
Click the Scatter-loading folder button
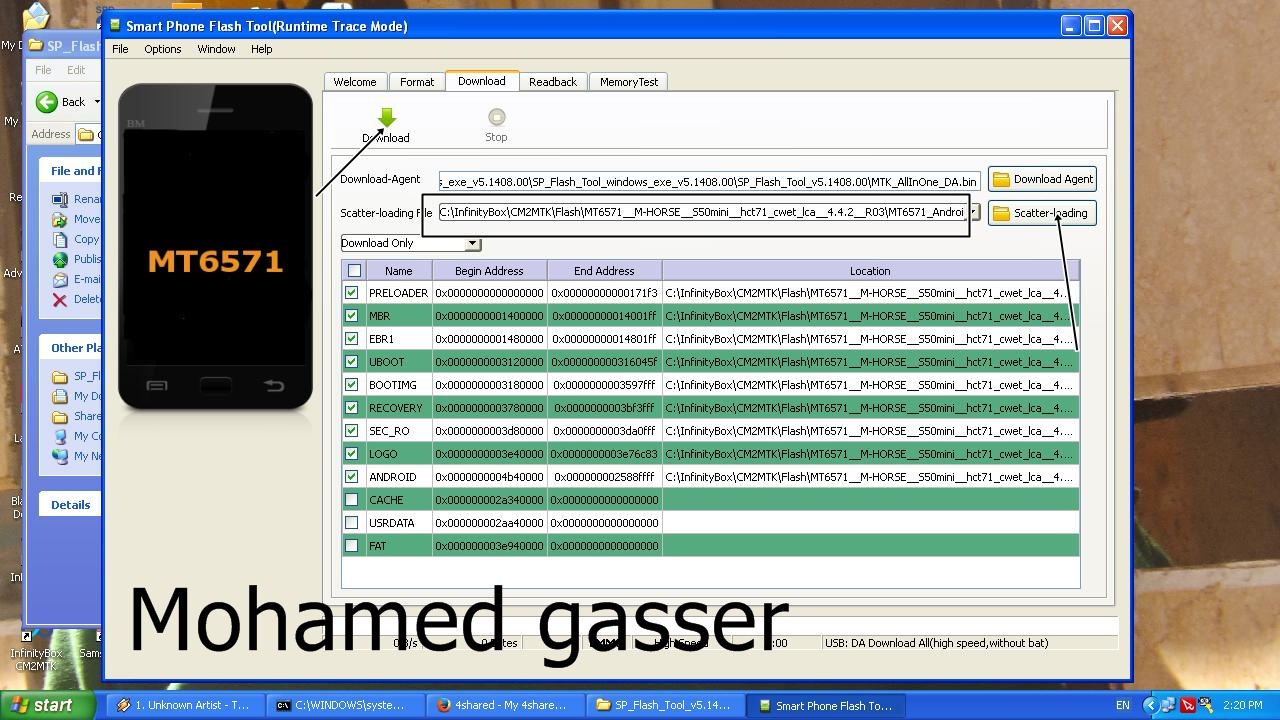[x=1042, y=213]
